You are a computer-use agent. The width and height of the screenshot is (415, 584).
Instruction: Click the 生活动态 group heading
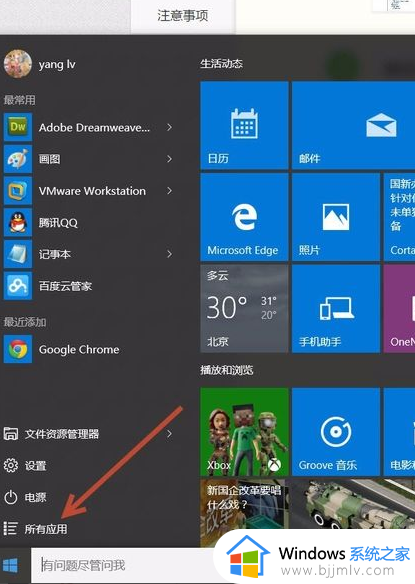pos(221,64)
